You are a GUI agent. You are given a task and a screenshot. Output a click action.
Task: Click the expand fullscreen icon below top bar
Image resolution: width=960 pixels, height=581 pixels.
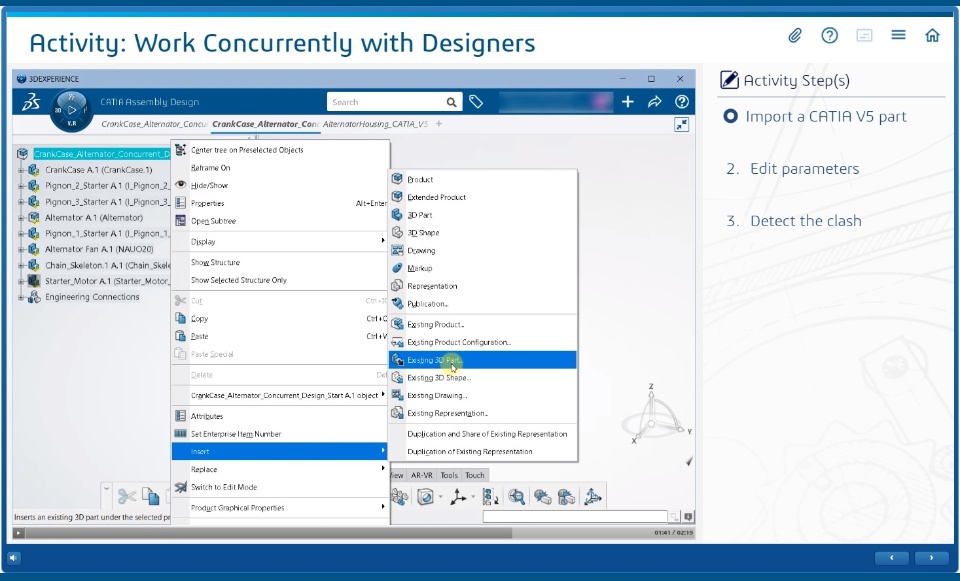click(681, 125)
